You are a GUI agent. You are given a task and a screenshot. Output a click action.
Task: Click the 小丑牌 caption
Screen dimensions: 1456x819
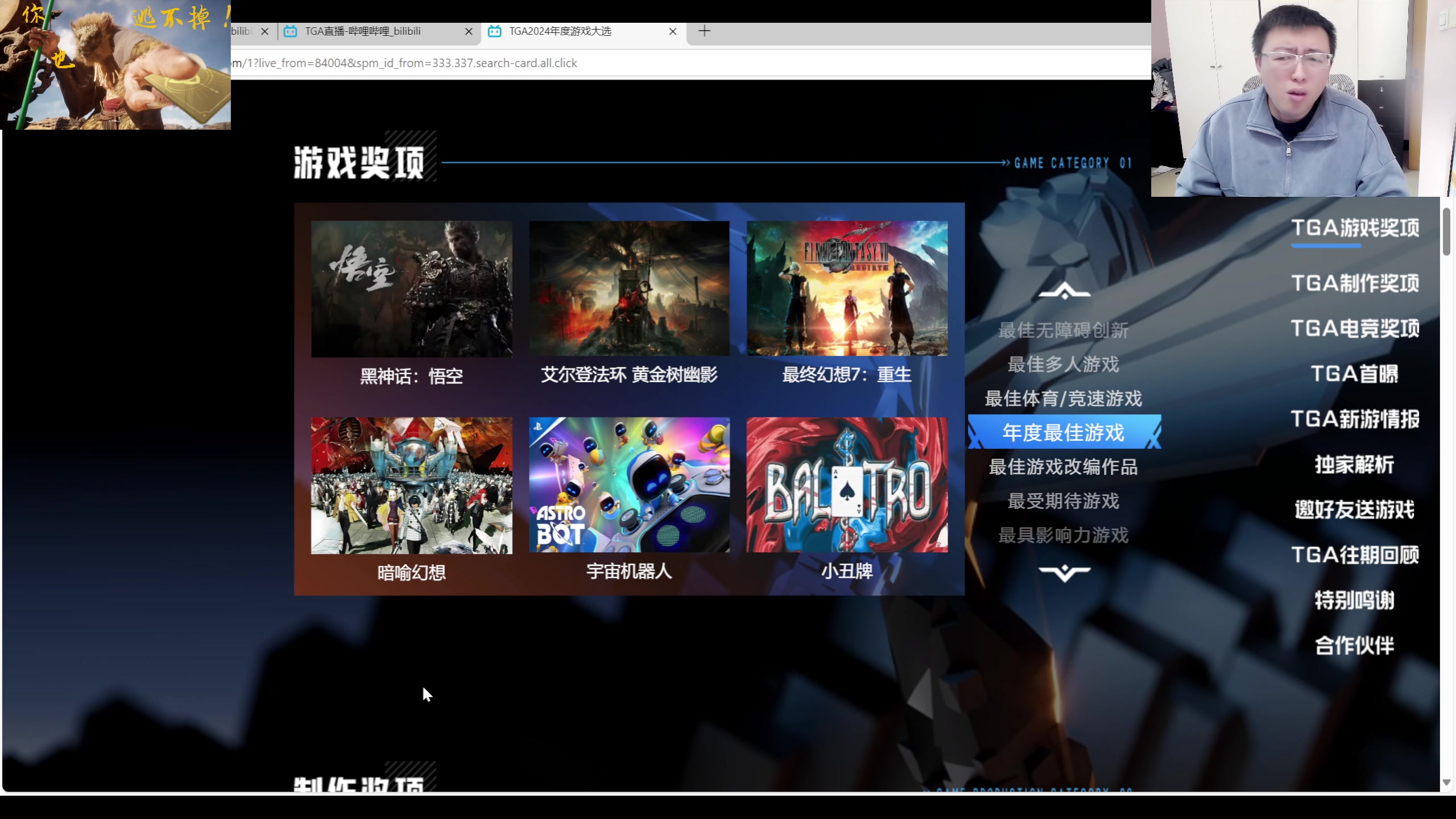[x=847, y=570]
